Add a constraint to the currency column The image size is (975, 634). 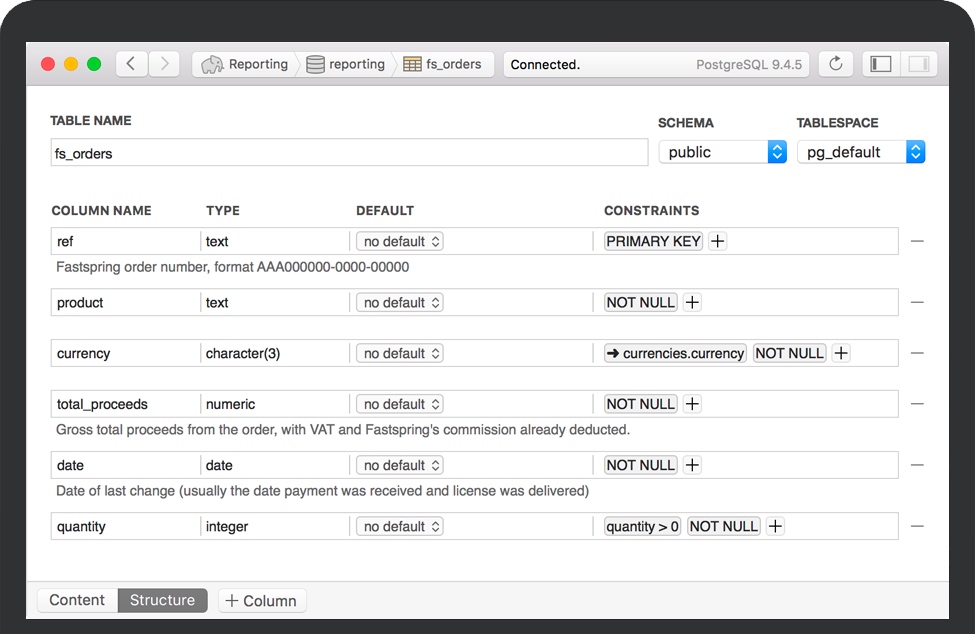point(841,353)
